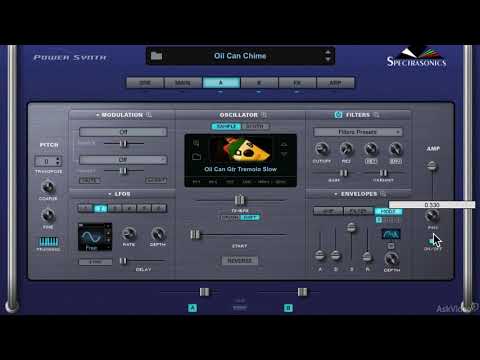Image resolution: width=480 pixels, height=360 pixels.
Task: Select the Shift timbre mode
Action: 250,217
